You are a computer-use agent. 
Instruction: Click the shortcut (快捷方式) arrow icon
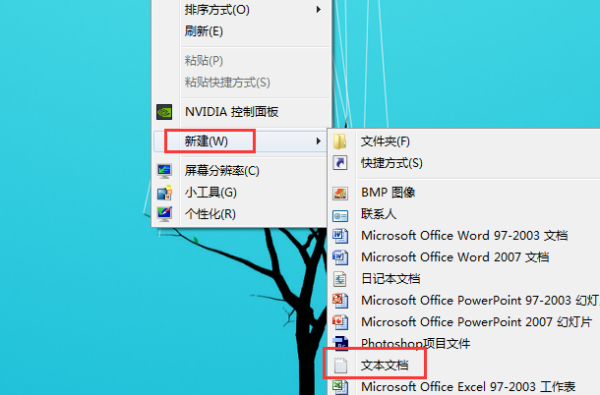(340, 163)
